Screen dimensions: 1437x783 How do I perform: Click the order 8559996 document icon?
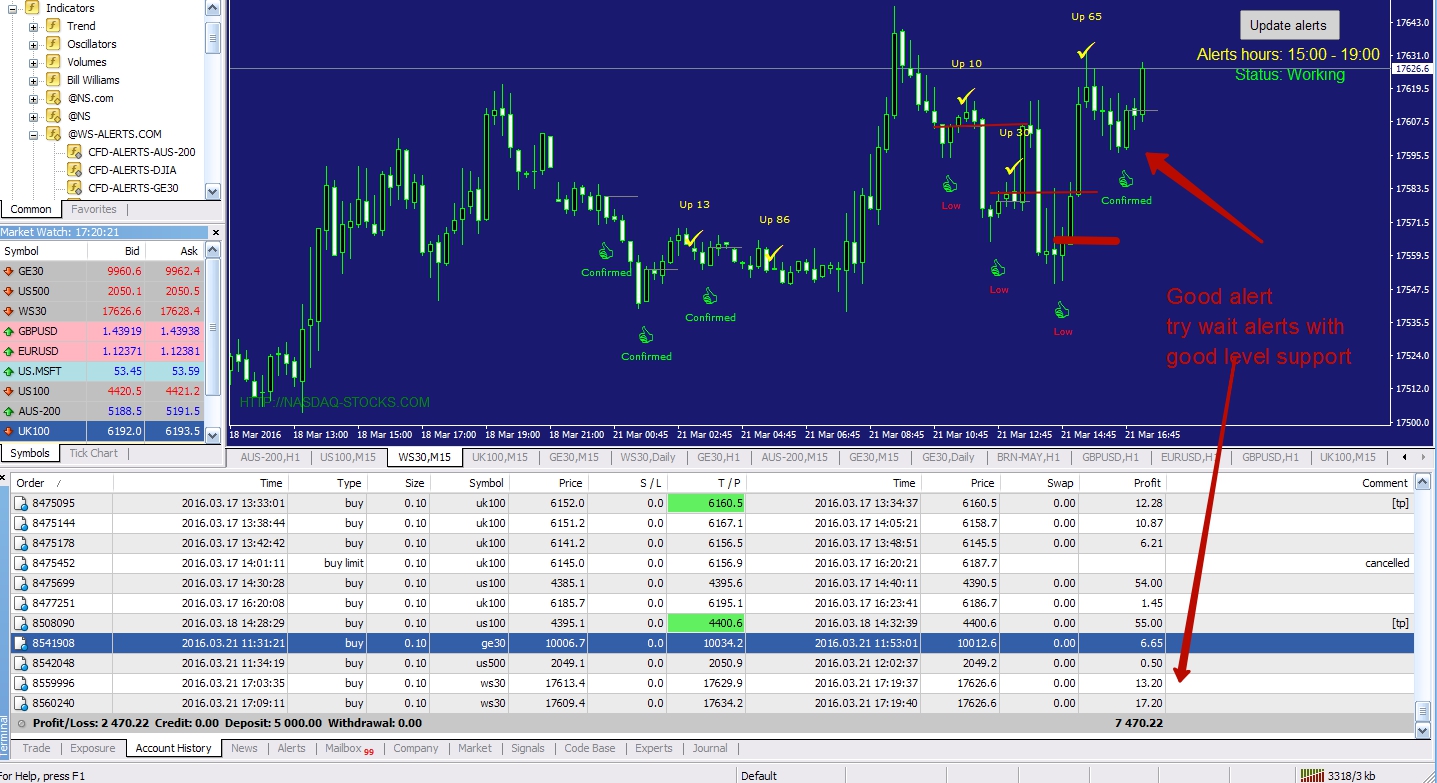coord(21,683)
